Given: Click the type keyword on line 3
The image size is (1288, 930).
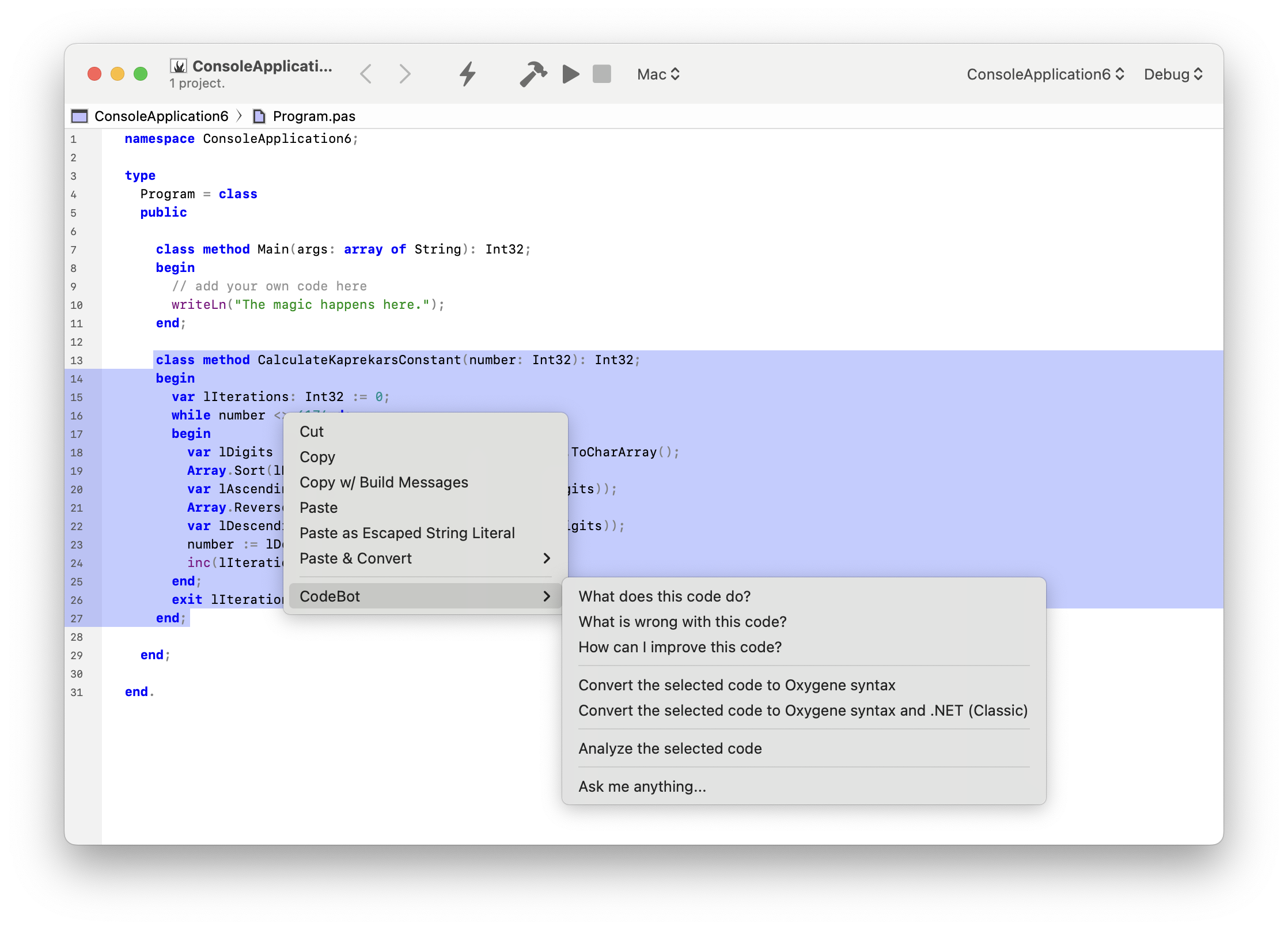Looking at the screenshot, I should [140, 176].
